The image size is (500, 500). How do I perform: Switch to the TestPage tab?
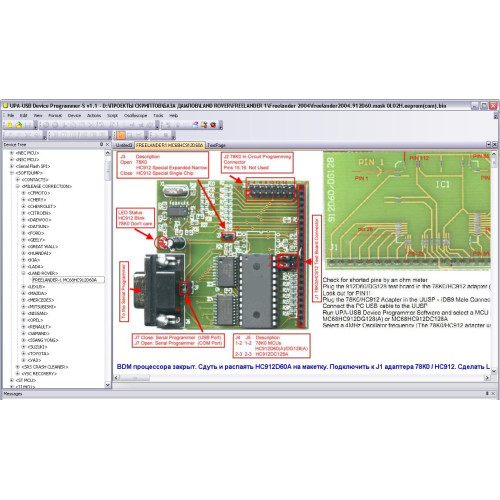point(216,145)
